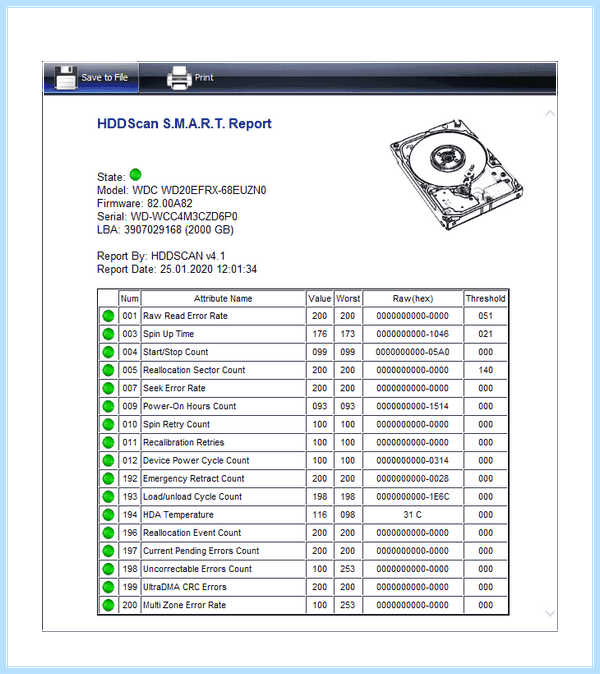The height and width of the screenshot is (674, 600).
Task: Click the Seek Error Rate attribute name
Action: (174, 388)
